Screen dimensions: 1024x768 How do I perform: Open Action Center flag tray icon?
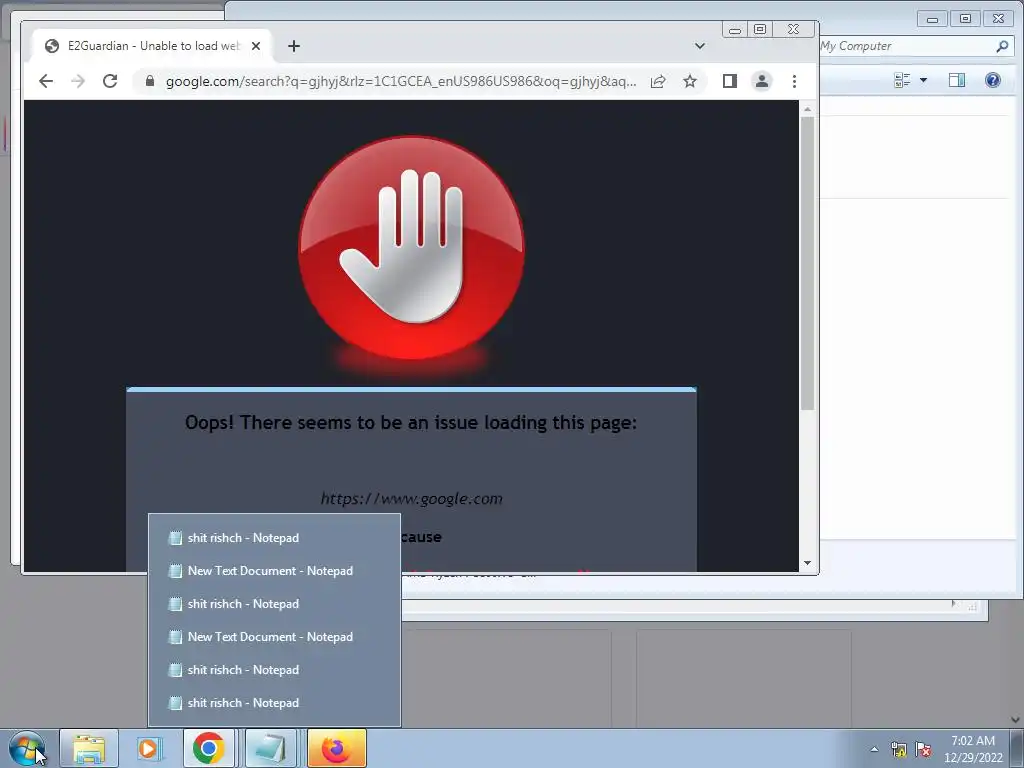pos(923,750)
